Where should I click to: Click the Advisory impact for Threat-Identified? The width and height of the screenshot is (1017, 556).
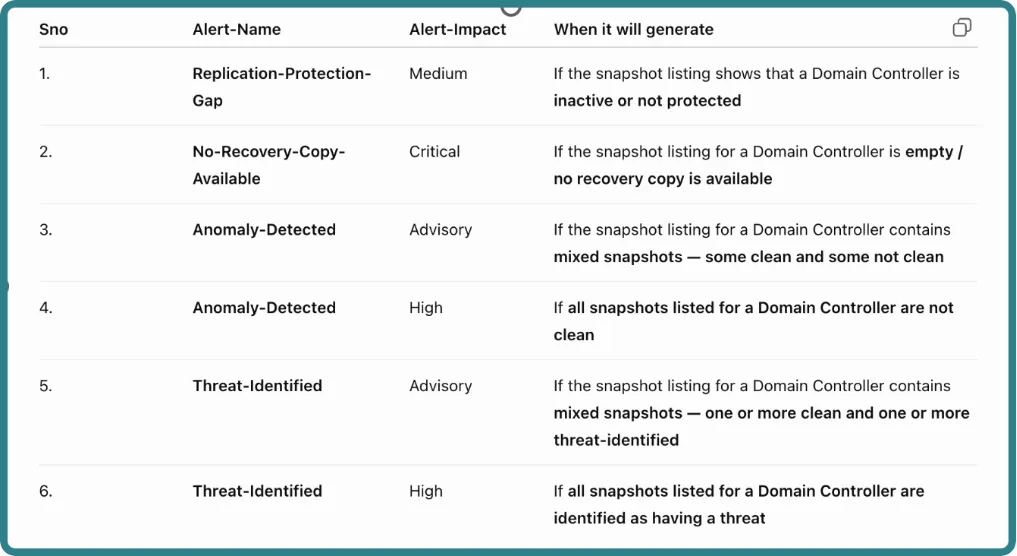tap(440, 385)
